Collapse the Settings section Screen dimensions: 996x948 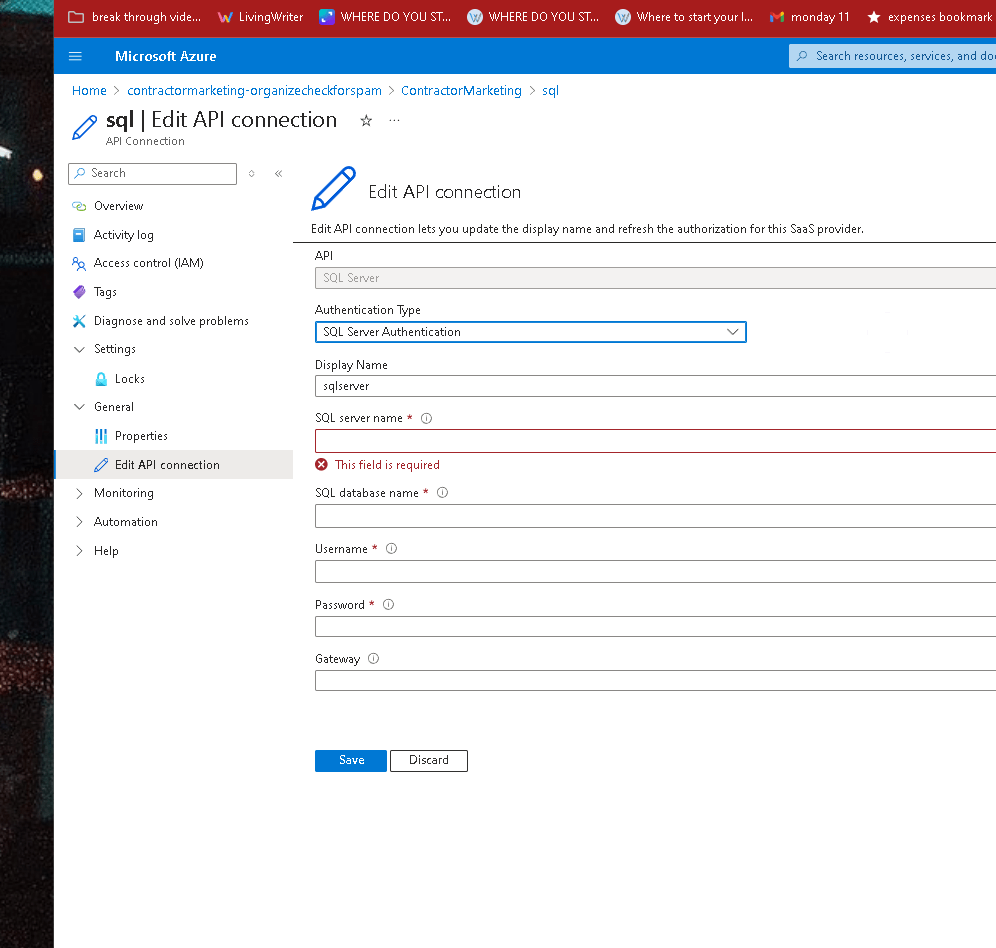tap(79, 349)
